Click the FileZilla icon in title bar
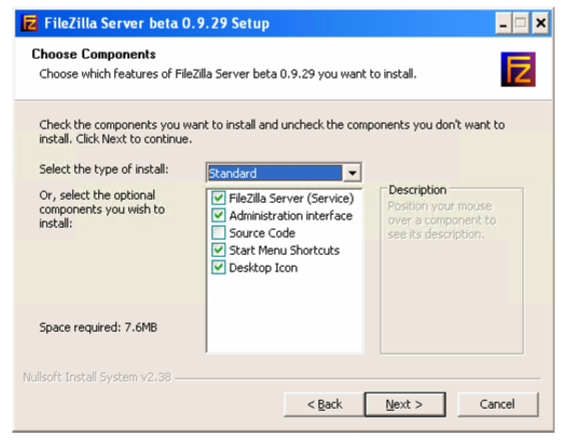 (x=30, y=23)
